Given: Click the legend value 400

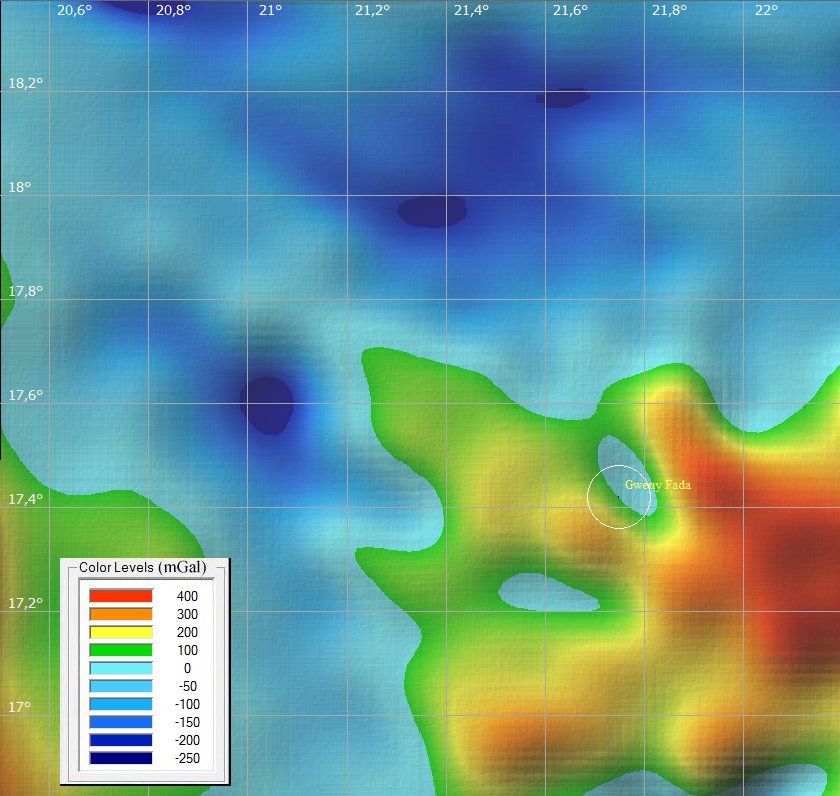Looking at the screenshot, I should (x=188, y=596).
